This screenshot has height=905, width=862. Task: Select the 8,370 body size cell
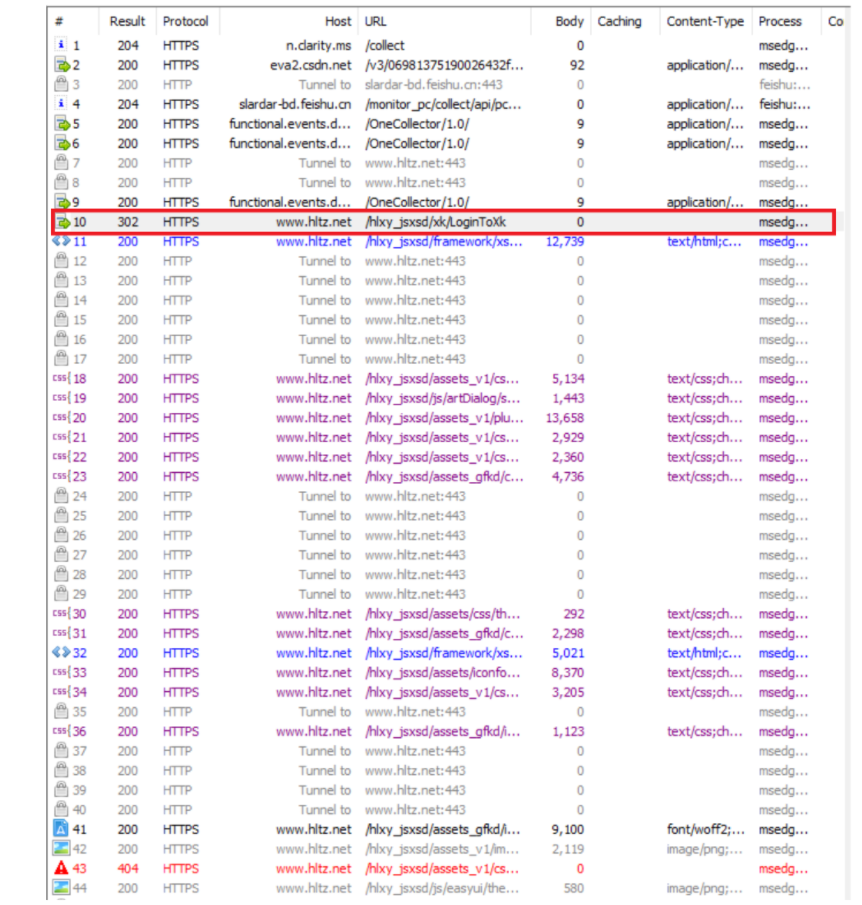568,672
